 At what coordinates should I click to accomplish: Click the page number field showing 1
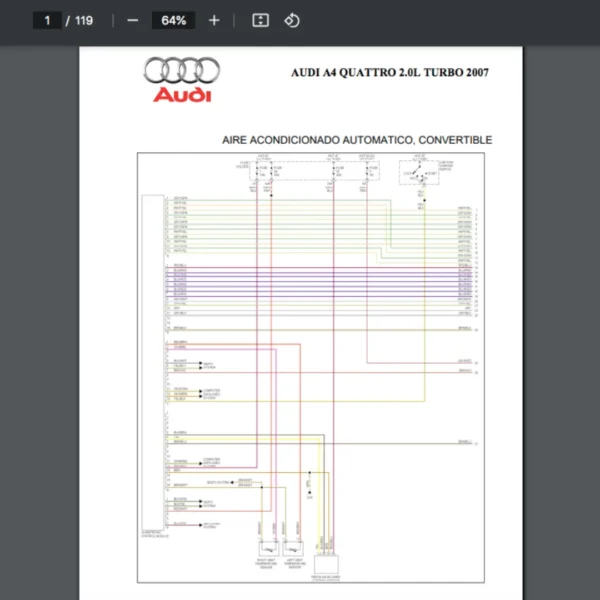tap(47, 20)
